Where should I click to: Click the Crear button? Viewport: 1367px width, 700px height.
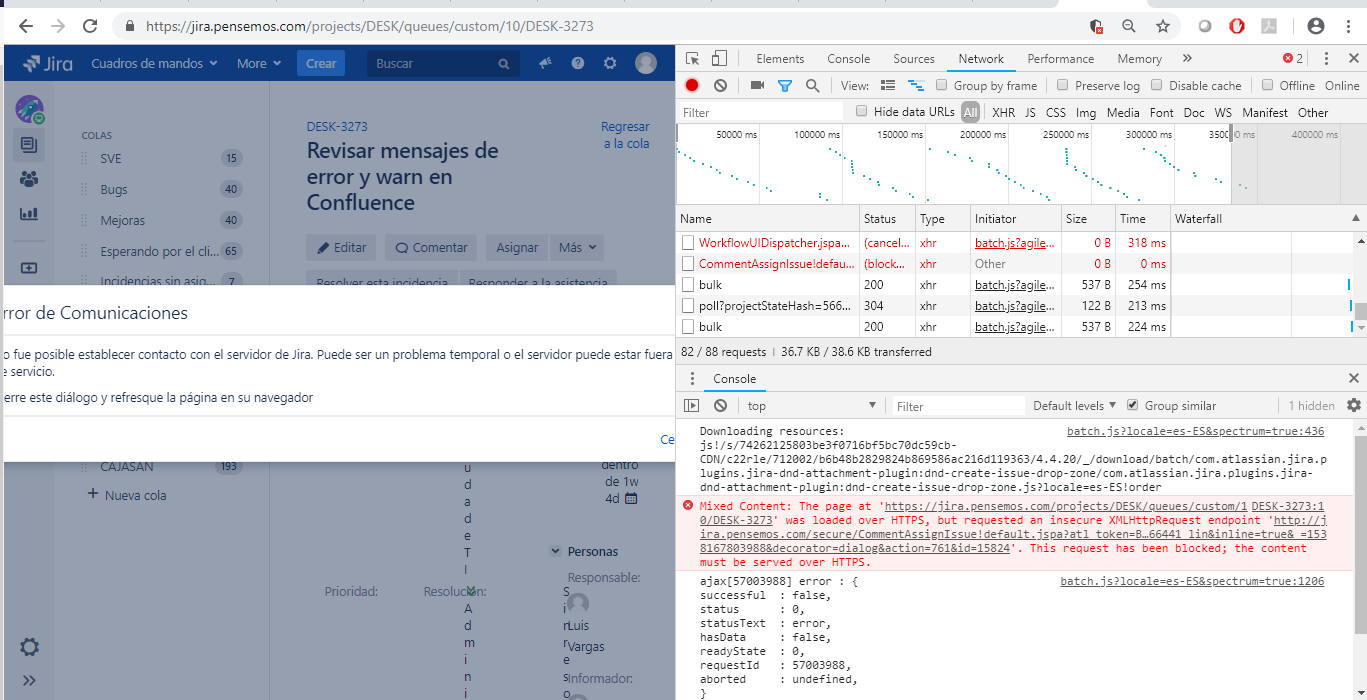point(321,63)
